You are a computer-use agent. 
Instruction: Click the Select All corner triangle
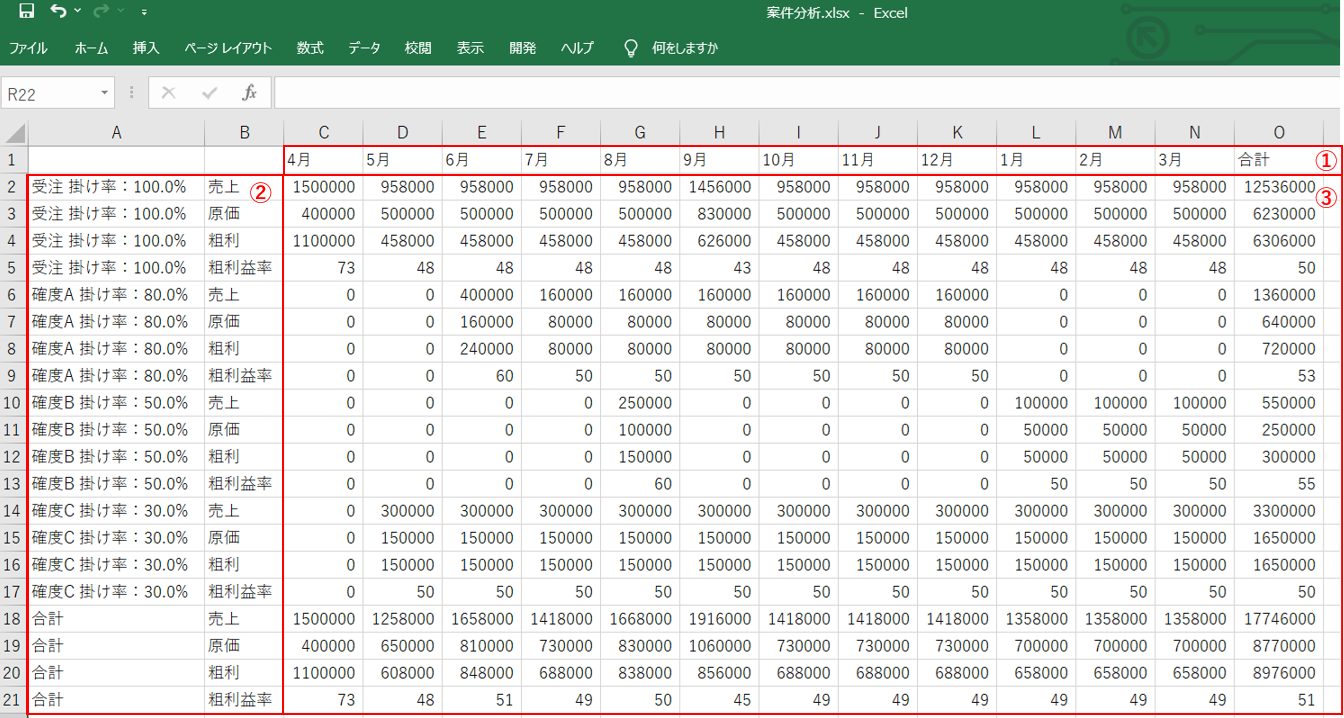(14, 133)
